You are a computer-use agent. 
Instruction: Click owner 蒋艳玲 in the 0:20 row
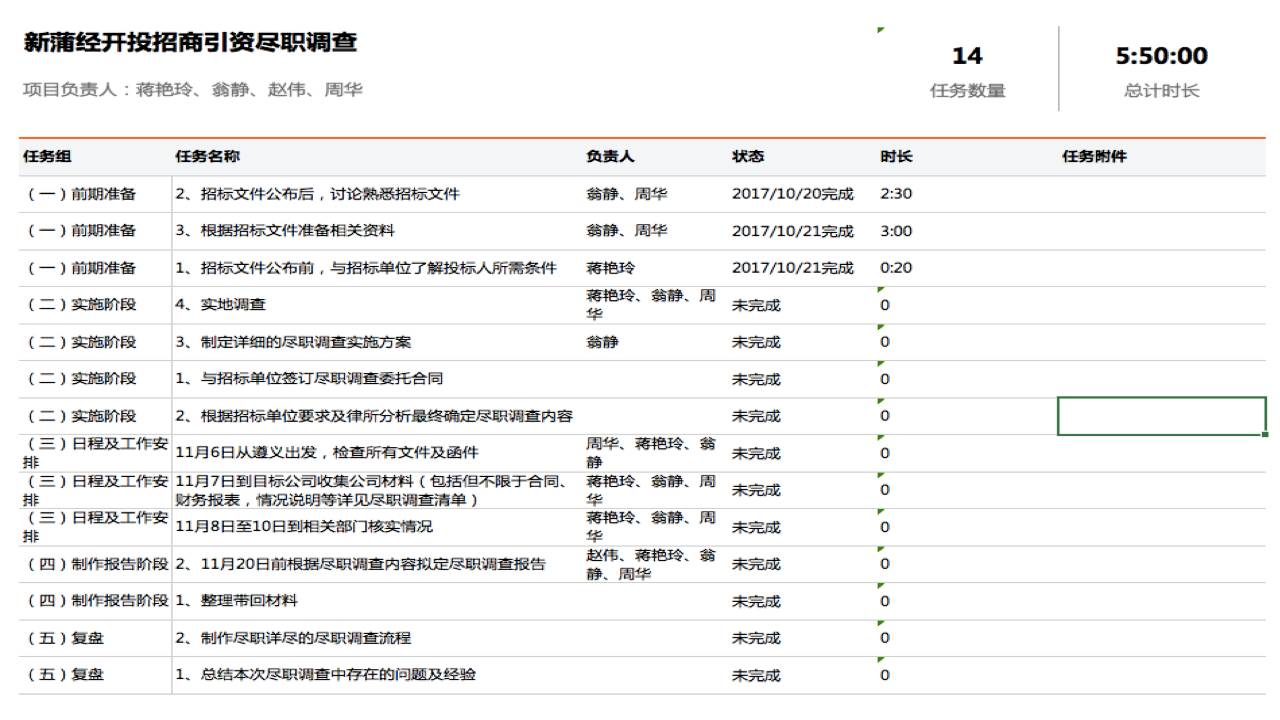(610, 268)
